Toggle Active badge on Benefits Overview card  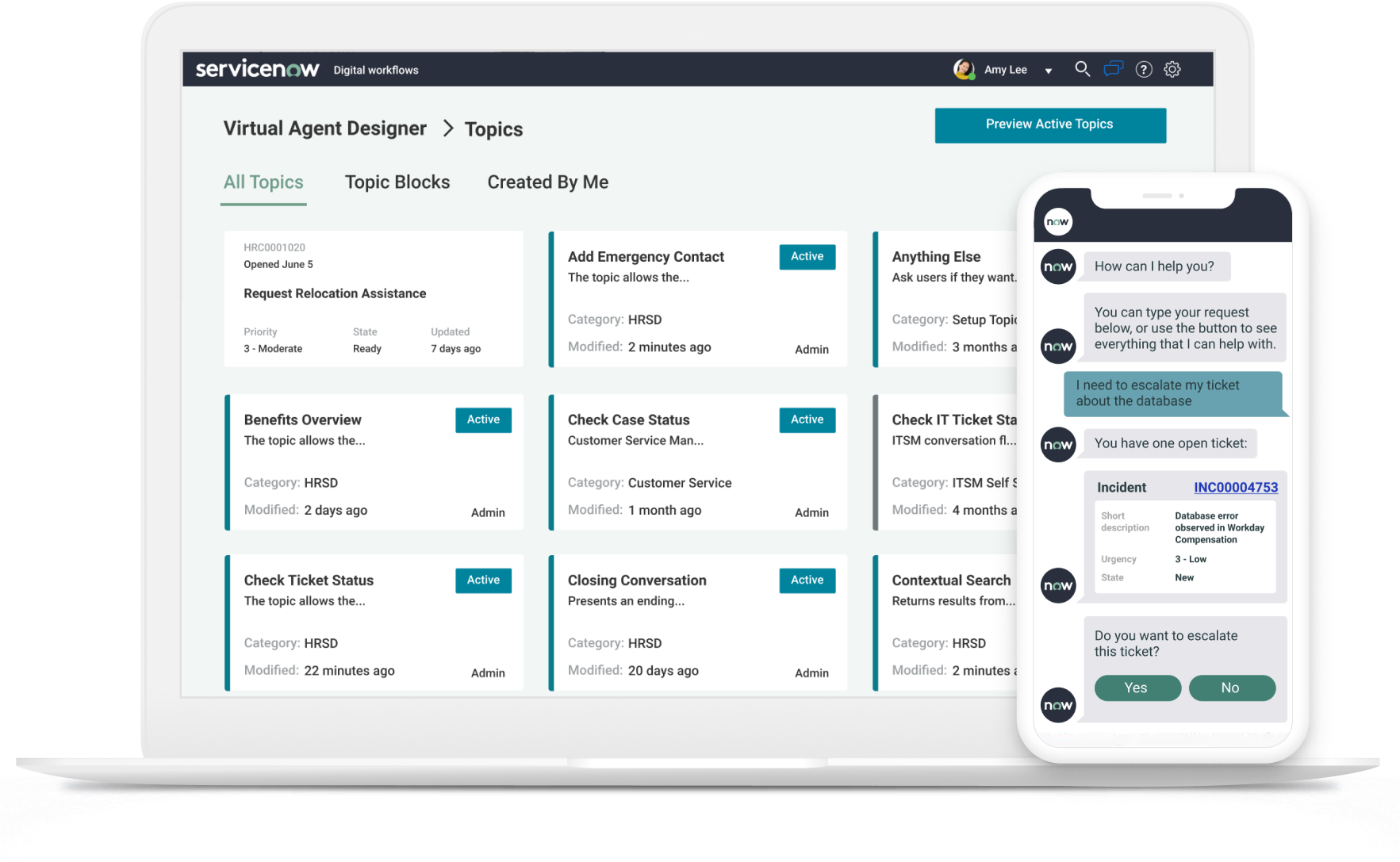(x=483, y=420)
